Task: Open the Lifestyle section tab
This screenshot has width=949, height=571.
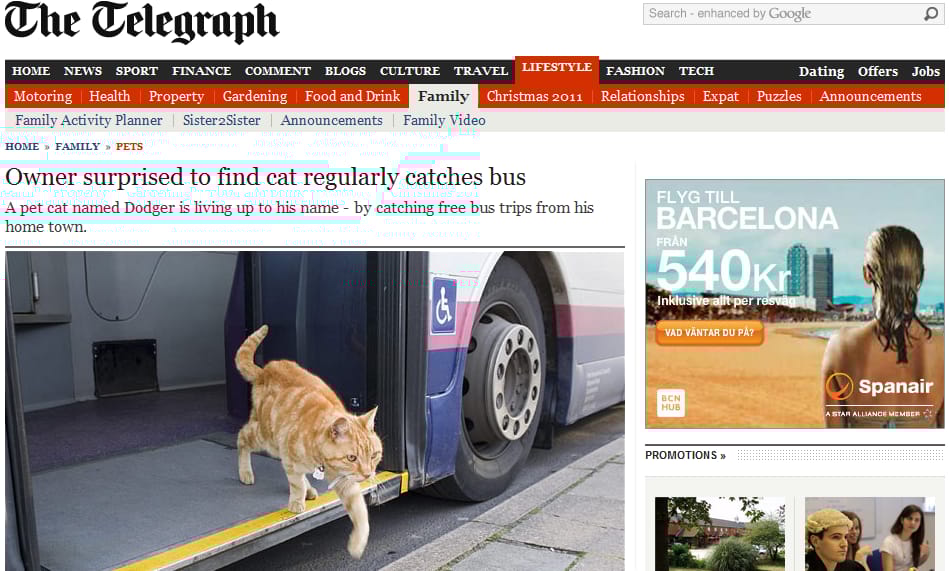Action: [557, 68]
